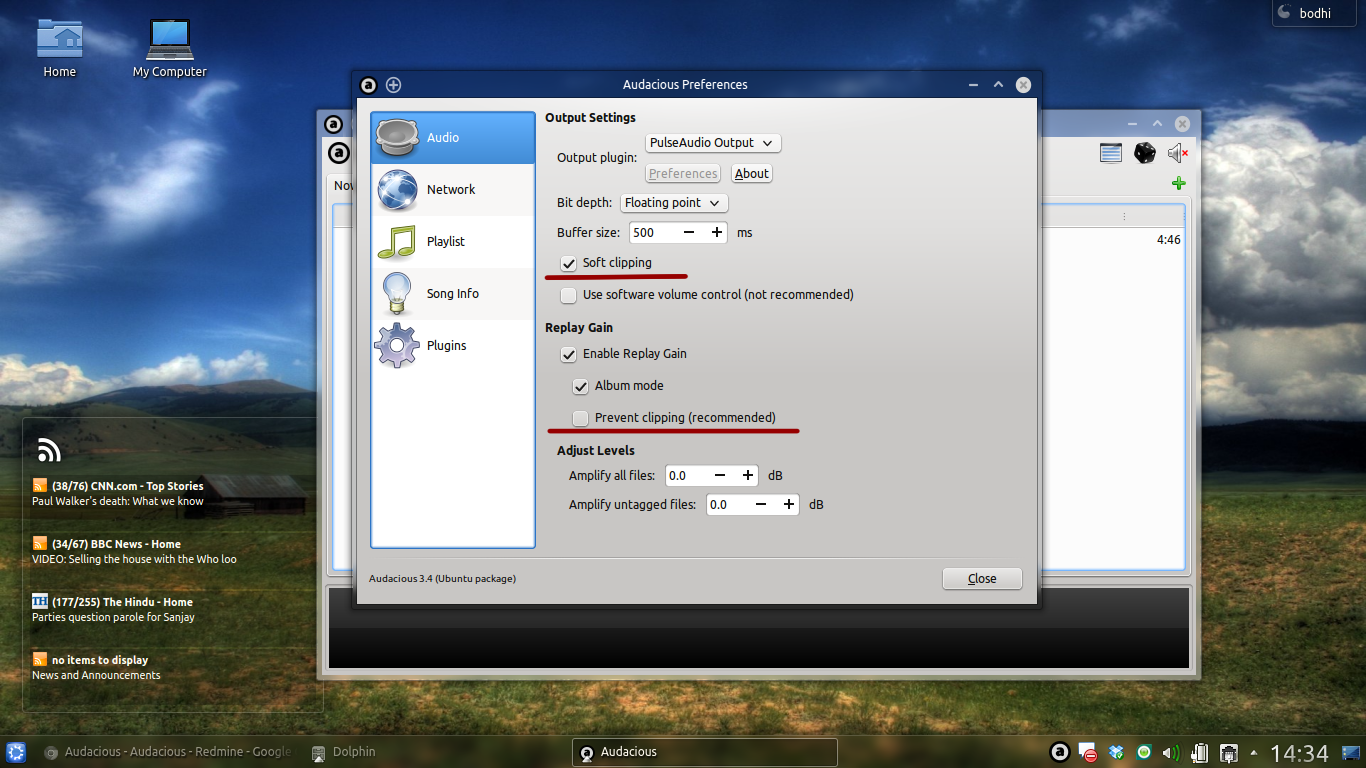The image size is (1366, 768).
Task: Click the Close button in preferences dialog
Action: click(982, 579)
